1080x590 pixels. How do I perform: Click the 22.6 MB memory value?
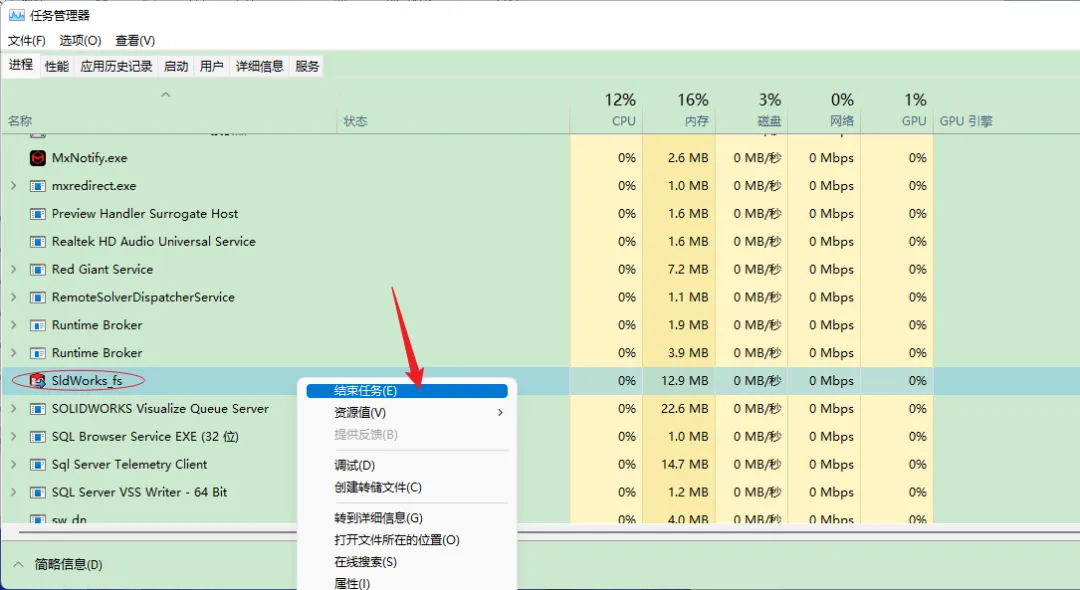(685, 409)
